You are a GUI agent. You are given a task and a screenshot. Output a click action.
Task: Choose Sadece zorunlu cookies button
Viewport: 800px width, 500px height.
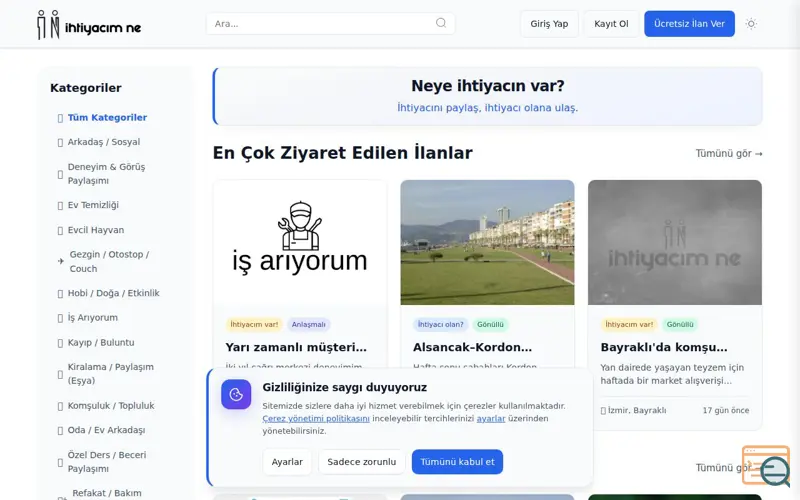[x=362, y=462]
